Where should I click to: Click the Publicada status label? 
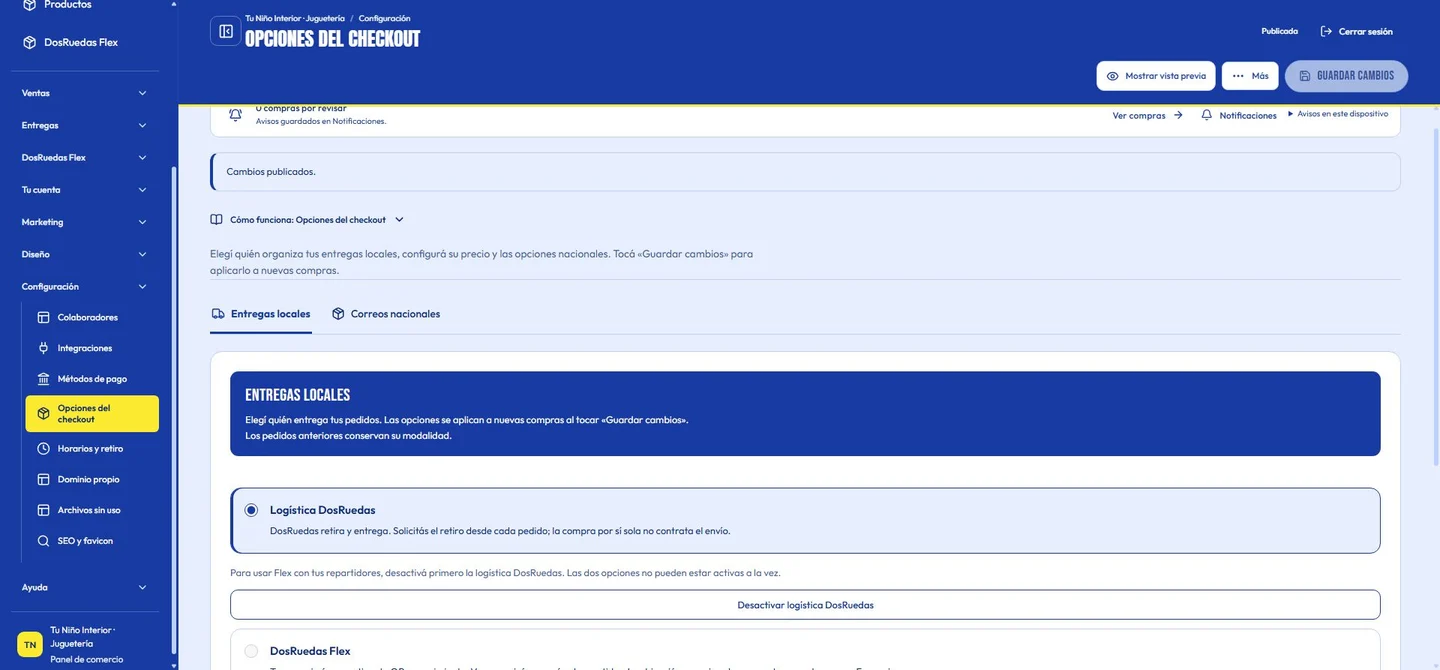tap(1279, 31)
